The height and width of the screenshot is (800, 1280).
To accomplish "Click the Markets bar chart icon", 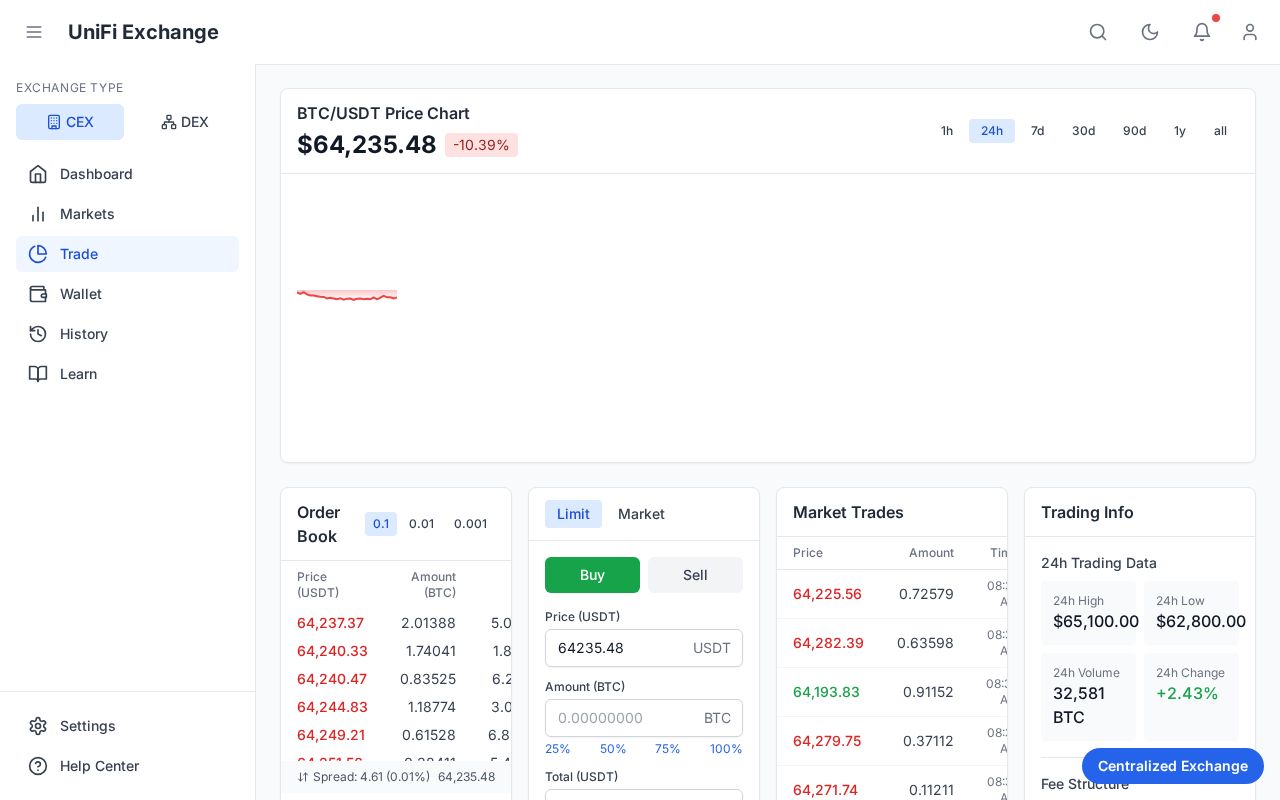I will point(38,214).
